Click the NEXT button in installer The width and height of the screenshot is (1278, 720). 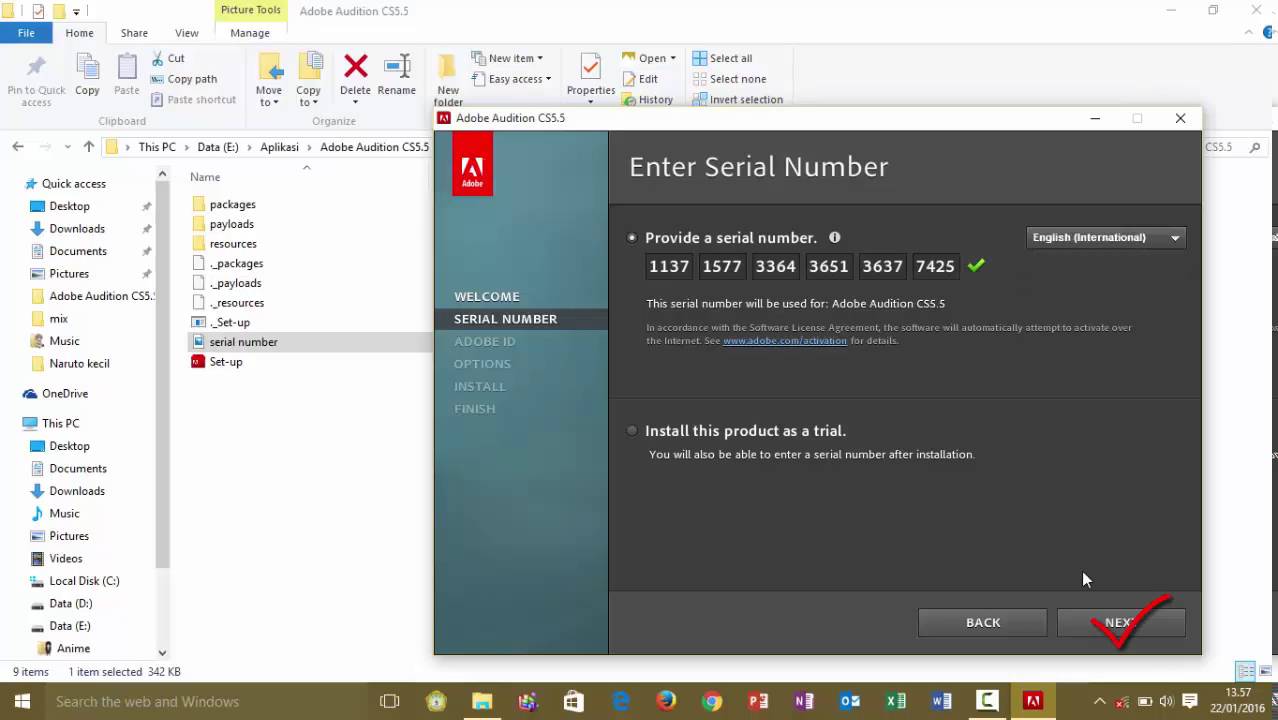coord(1121,622)
